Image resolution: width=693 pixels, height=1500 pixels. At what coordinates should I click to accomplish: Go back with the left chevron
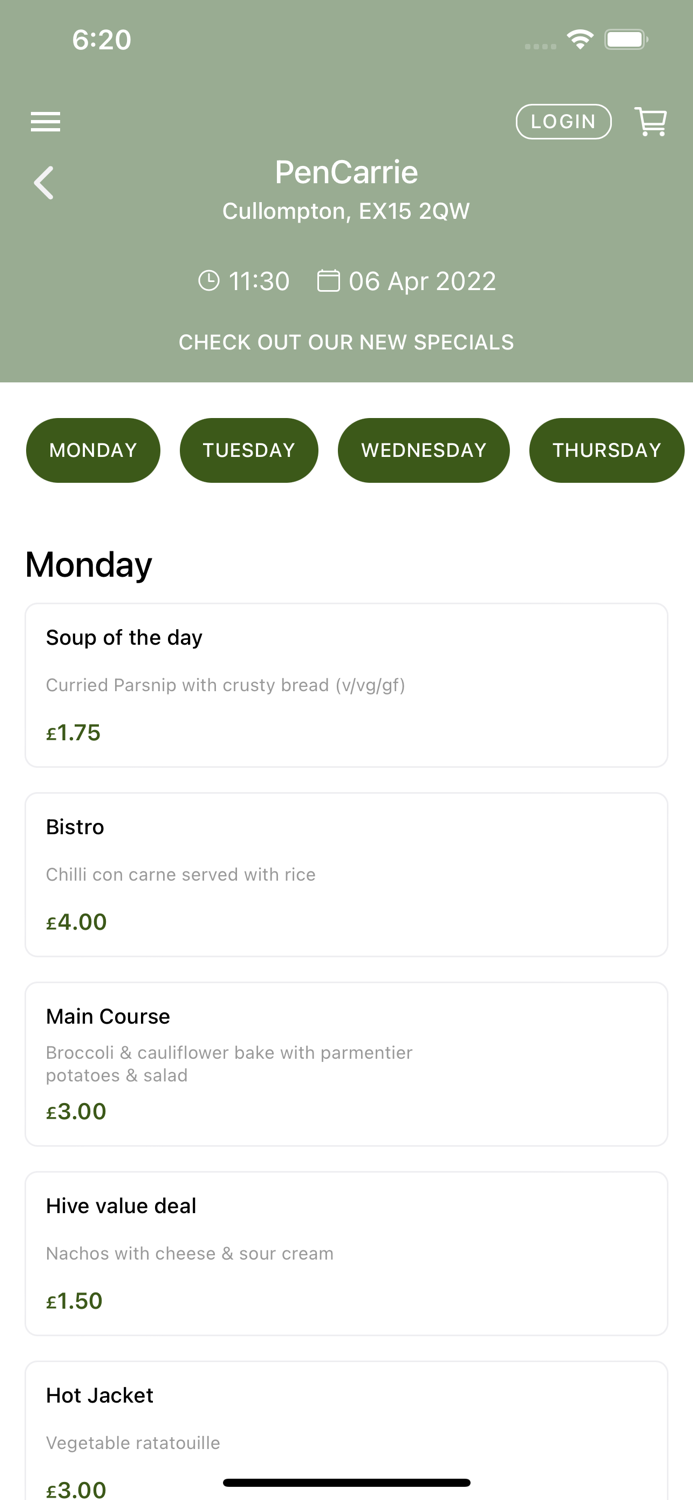pos(44,183)
